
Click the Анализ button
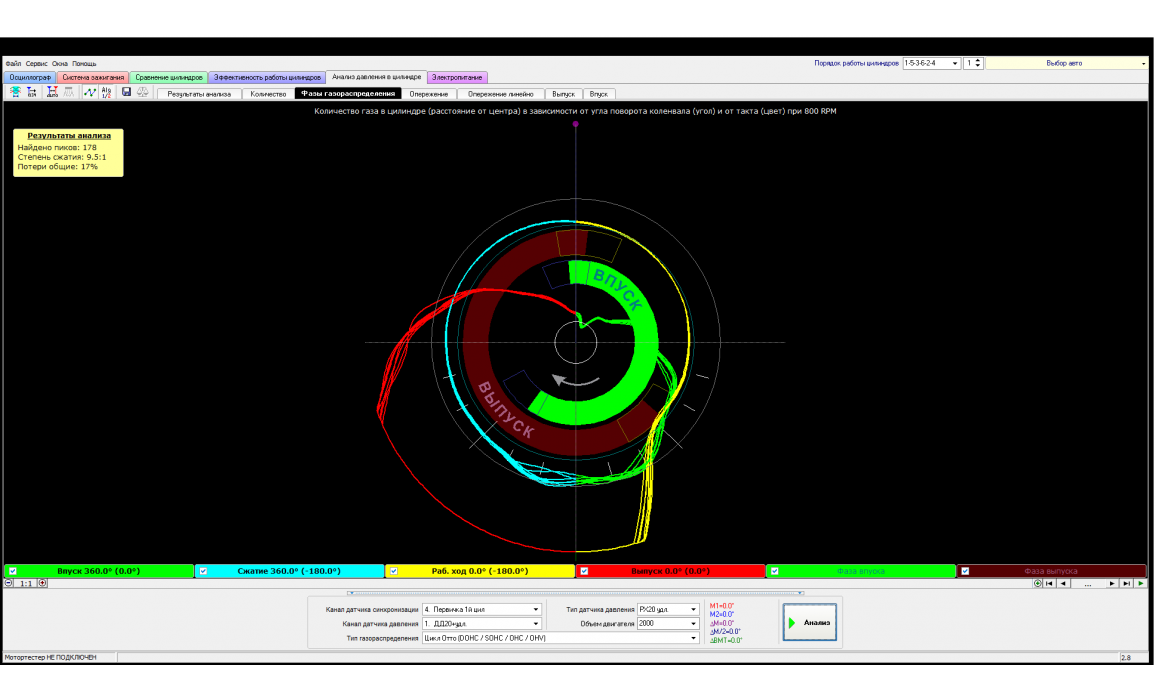809,622
